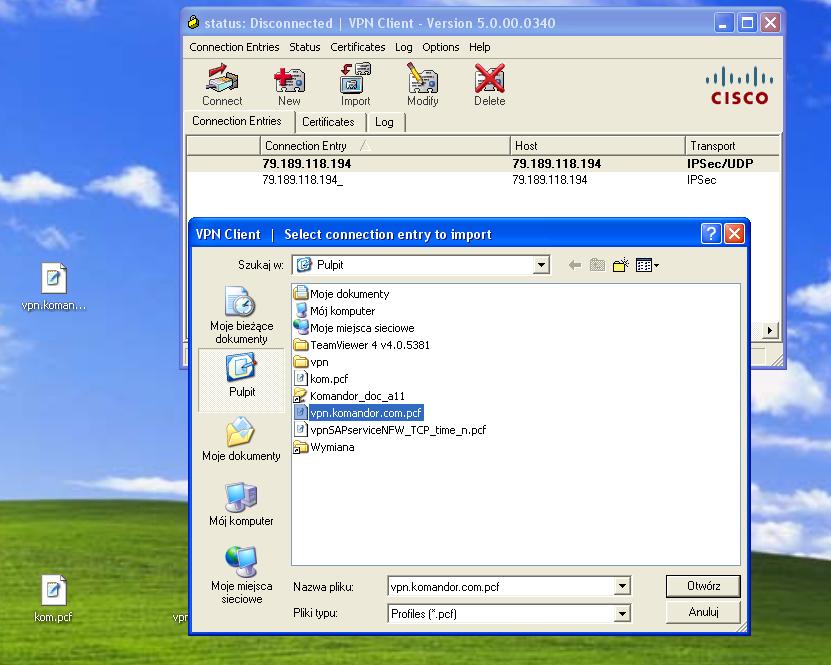
Task: Click the Transport column header
Action: click(x=732, y=145)
